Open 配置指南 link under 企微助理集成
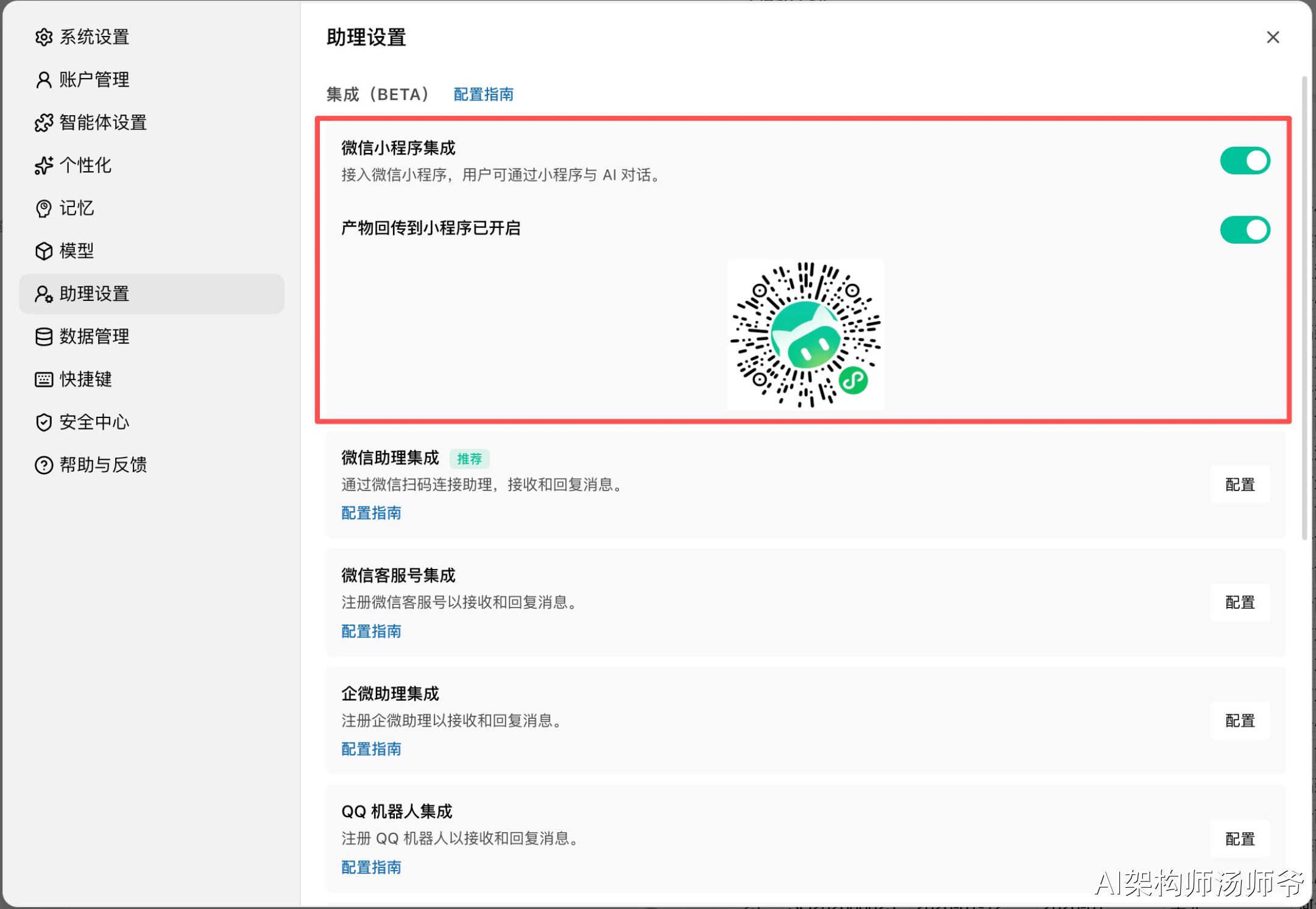This screenshot has width=1316, height=909. (x=371, y=749)
